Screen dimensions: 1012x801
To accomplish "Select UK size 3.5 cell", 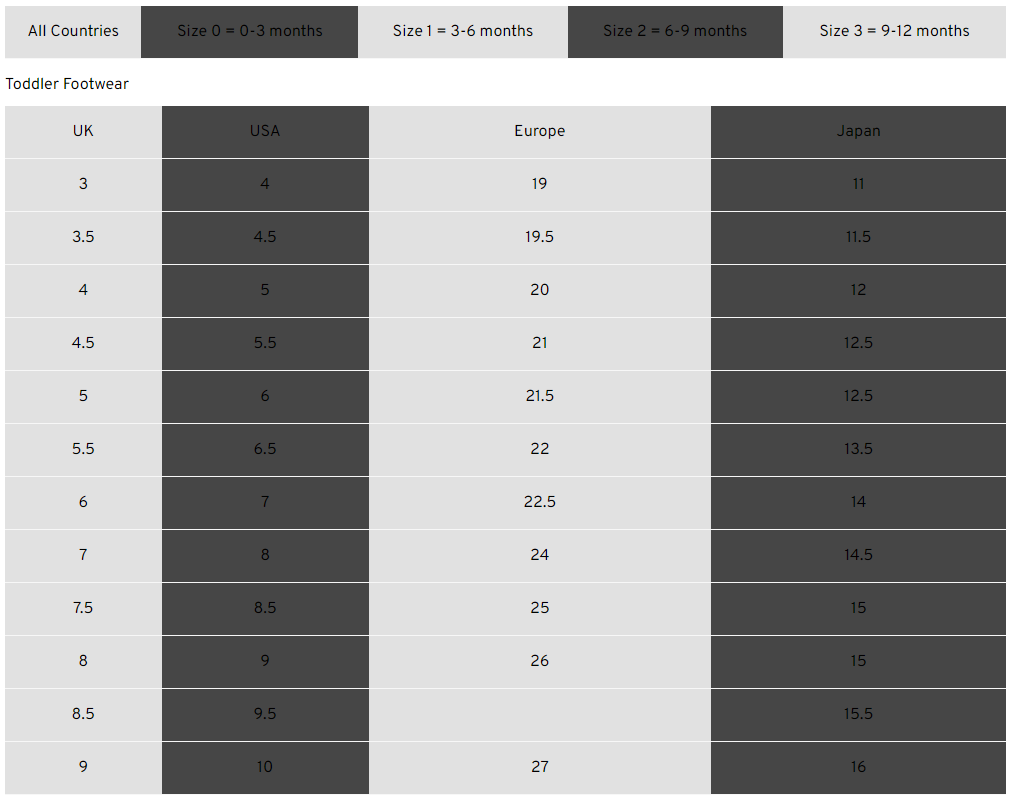I will pos(83,238).
